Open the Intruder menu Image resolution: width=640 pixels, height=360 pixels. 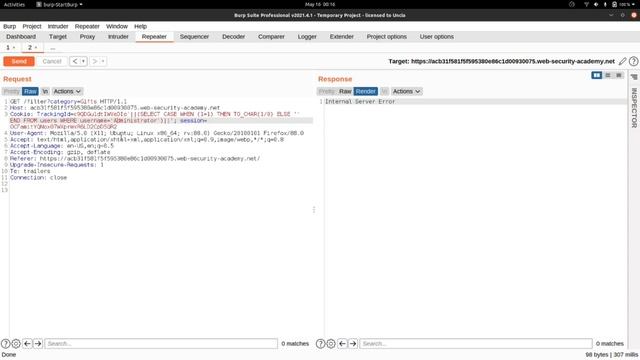tap(58, 26)
